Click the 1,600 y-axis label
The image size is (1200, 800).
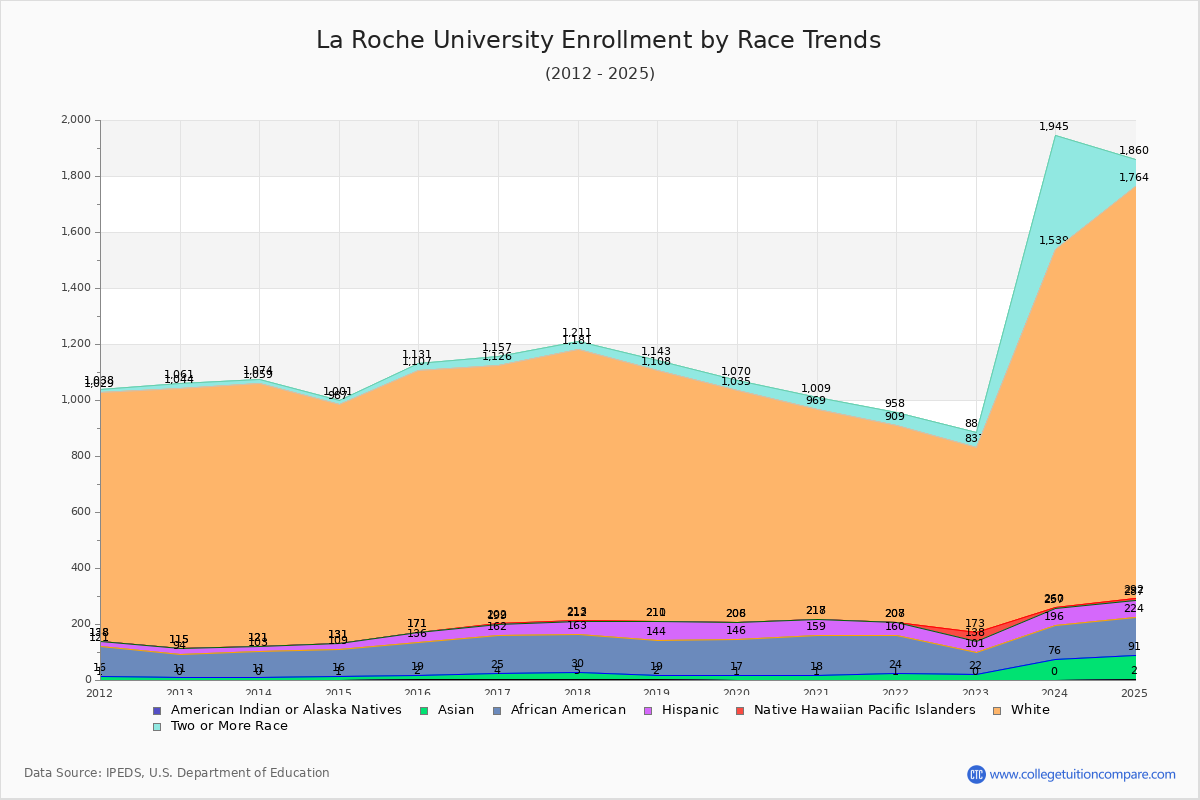point(76,232)
